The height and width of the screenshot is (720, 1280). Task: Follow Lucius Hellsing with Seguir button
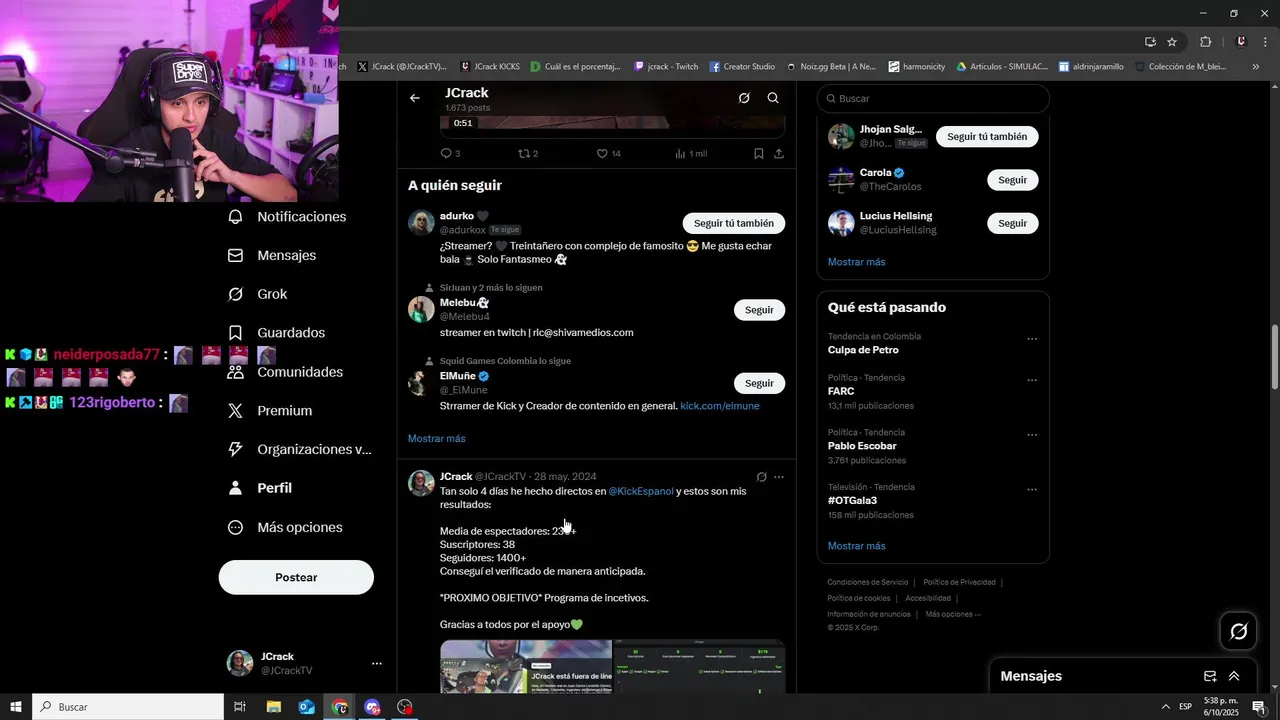pyautogui.click(x=1013, y=223)
